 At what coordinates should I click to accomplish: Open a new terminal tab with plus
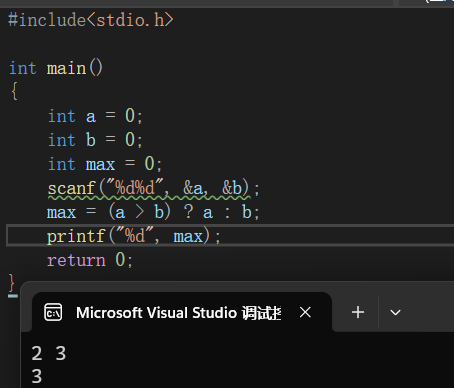[x=358, y=312]
